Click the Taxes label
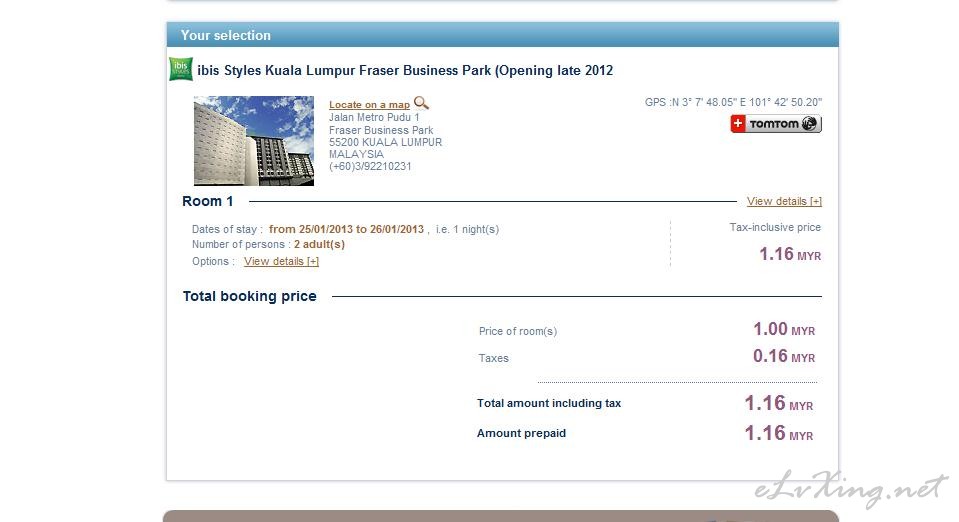The image size is (959, 522). pyautogui.click(x=494, y=358)
